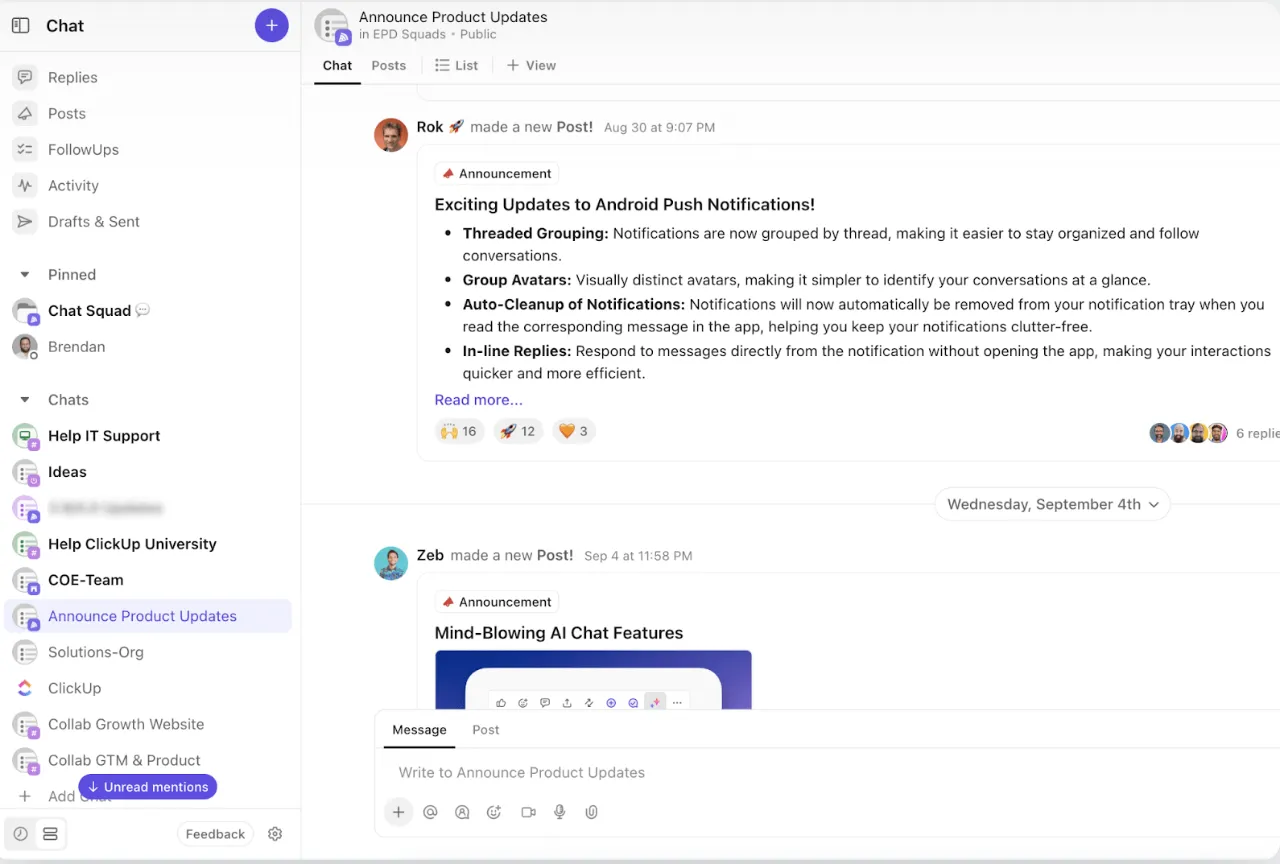The width and height of the screenshot is (1280, 864).
Task: Select Announce Product Updates in sidebar
Action: click(150, 615)
